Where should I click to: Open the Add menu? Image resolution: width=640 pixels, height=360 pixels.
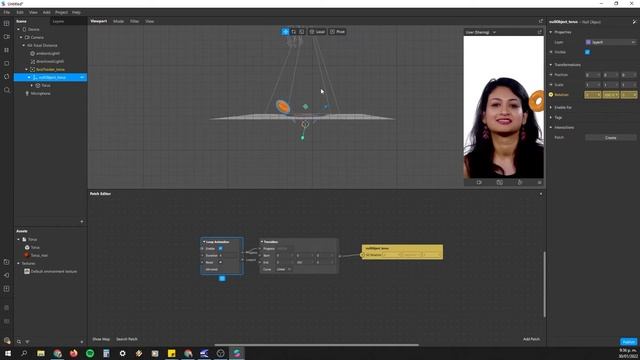(x=47, y=12)
